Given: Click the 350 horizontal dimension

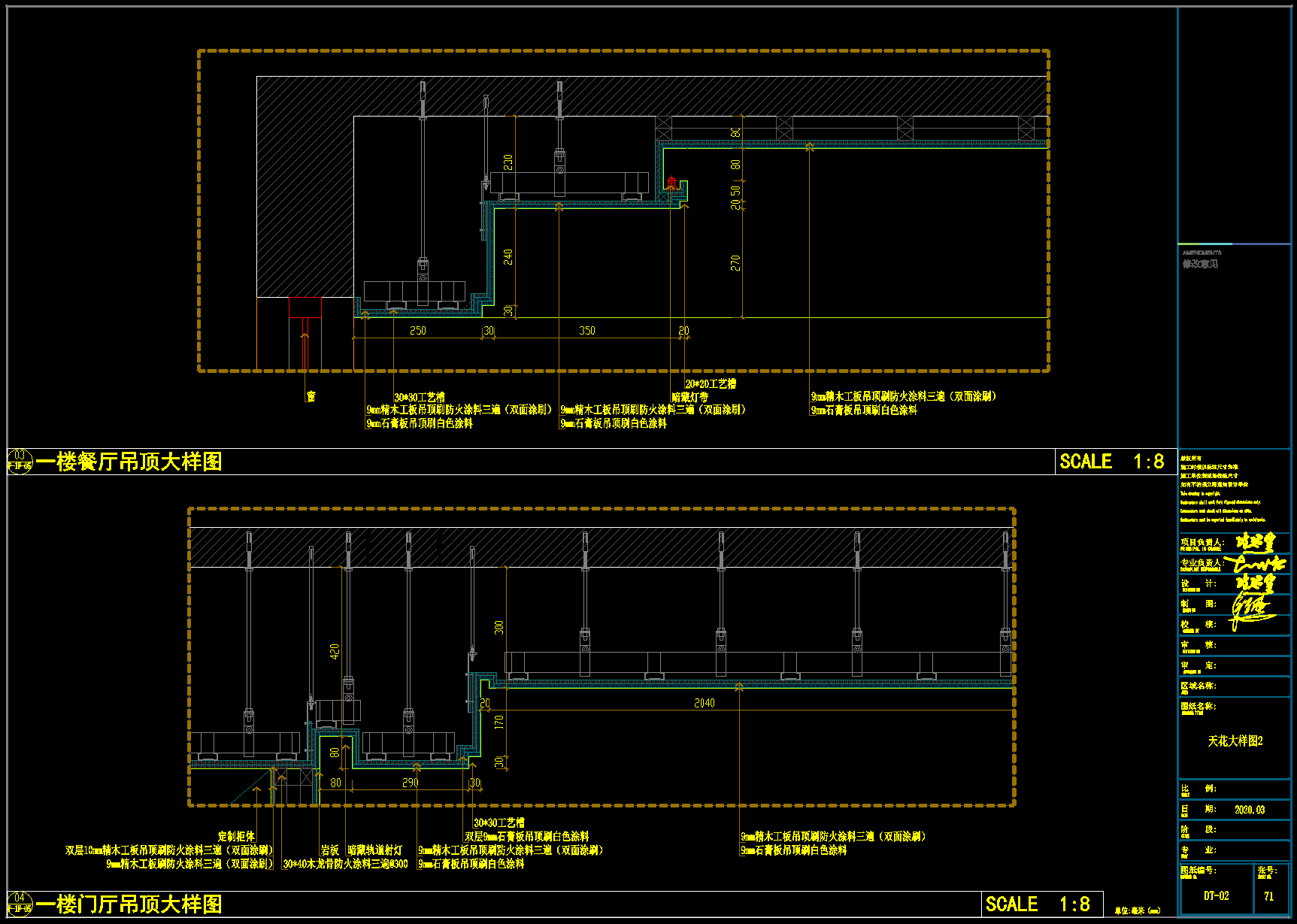Looking at the screenshot, I should click(587, 330).
